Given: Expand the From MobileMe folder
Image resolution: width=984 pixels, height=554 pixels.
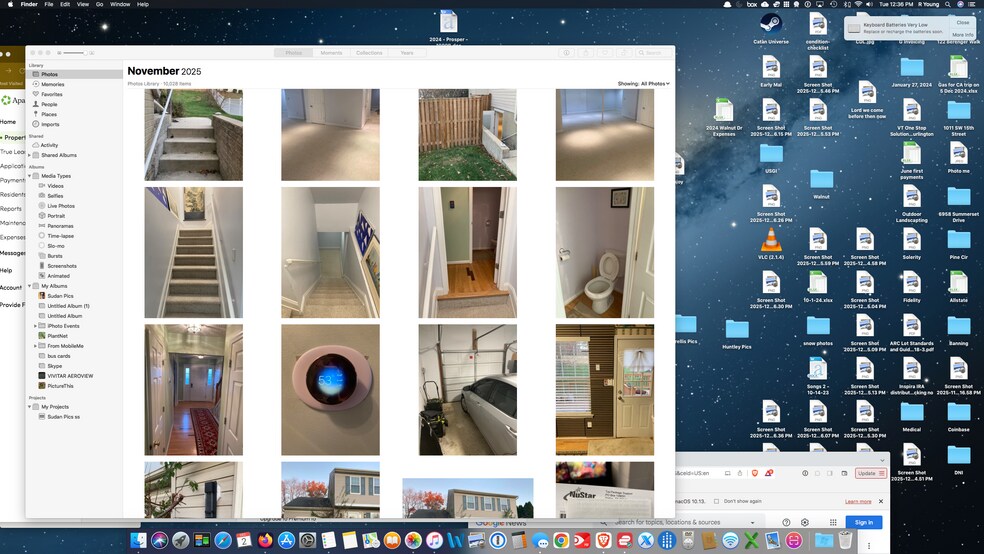Looking at the screenshot, I should click(x=35, y=346).
